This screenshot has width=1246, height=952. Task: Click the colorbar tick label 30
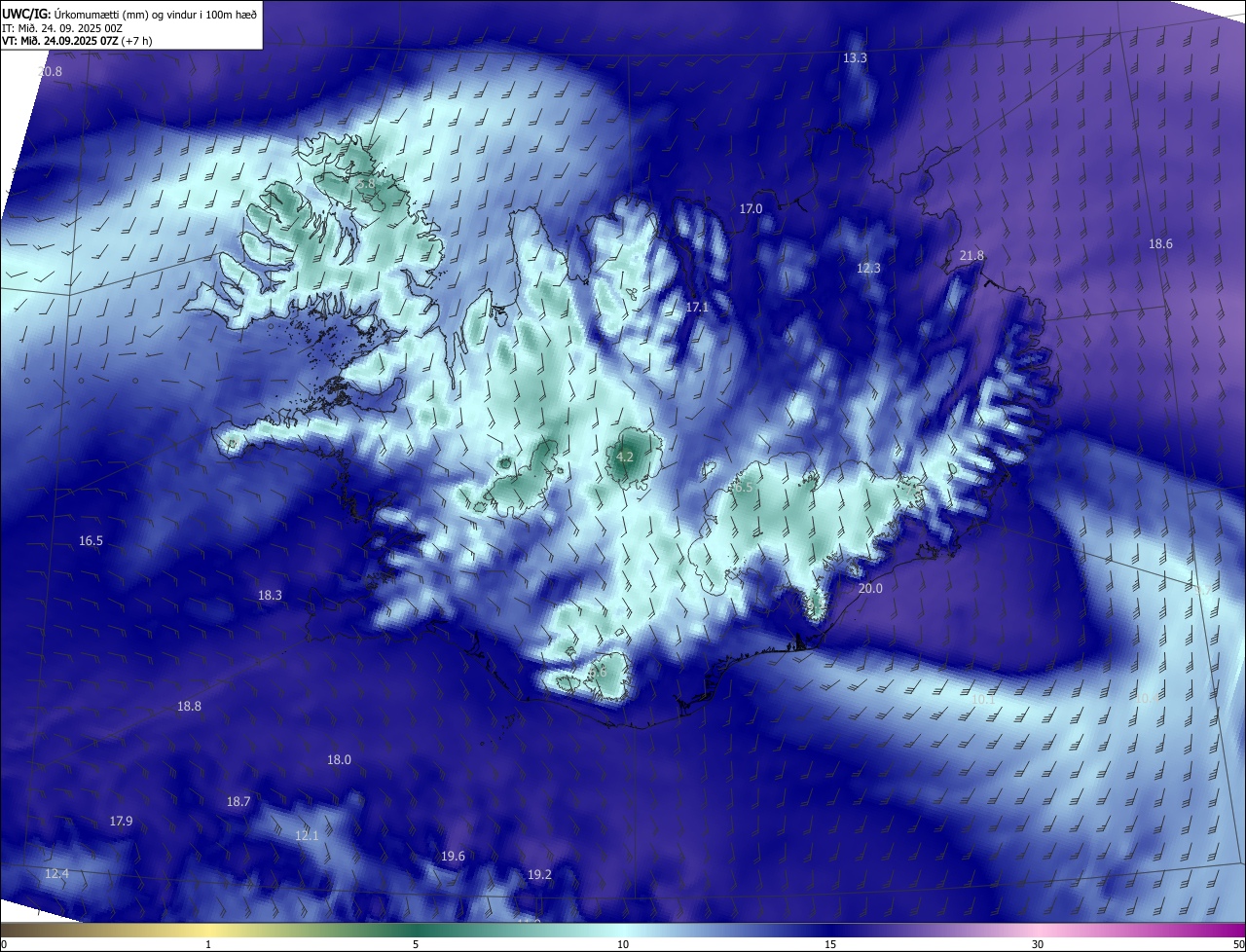(1038, 945)
